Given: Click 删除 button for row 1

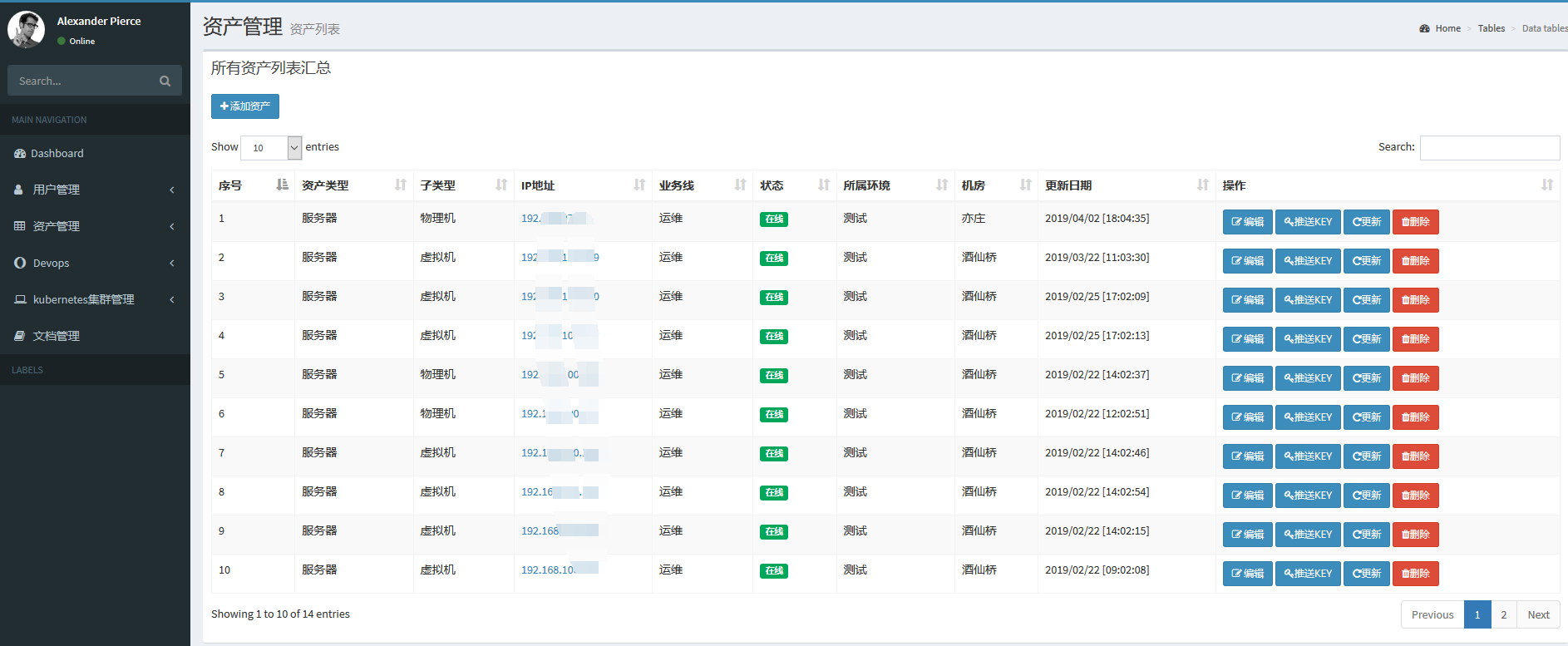Looking at the screenshot, I should pos(1415,222).
